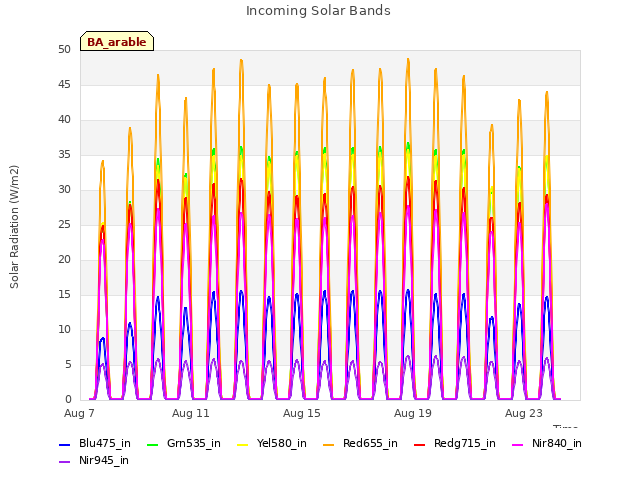Toggle Blu475_in series in legend
The image size is (640, 480).
click(95, 444)
